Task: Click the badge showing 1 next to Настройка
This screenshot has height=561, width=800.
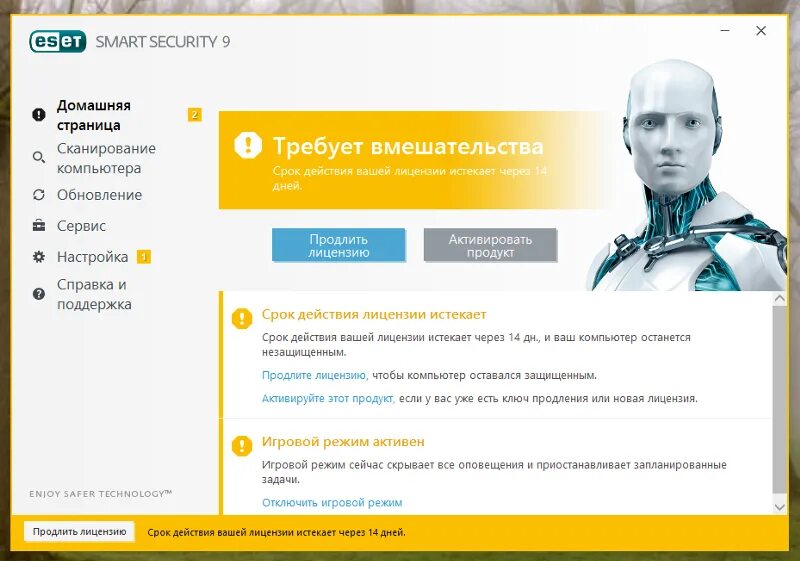Action: [x=144, y=257]
